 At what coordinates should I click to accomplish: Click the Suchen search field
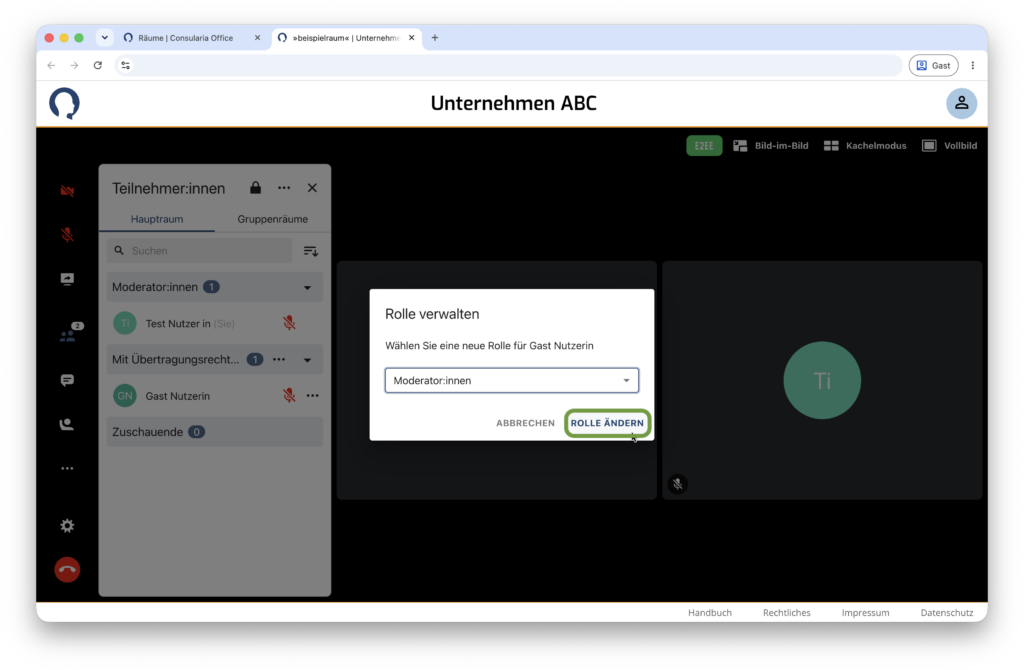point(199,251)
